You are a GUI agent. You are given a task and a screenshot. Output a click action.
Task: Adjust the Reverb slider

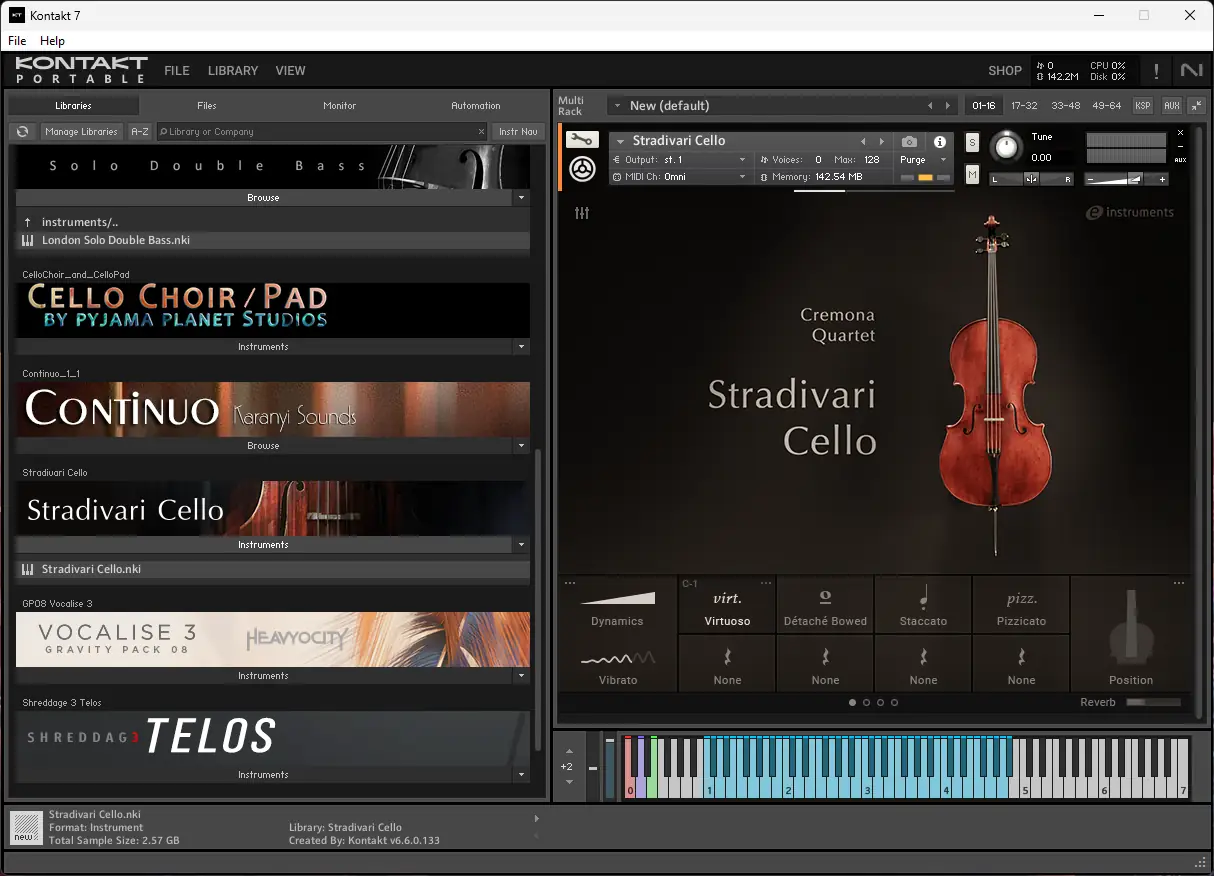[1153, 702]
